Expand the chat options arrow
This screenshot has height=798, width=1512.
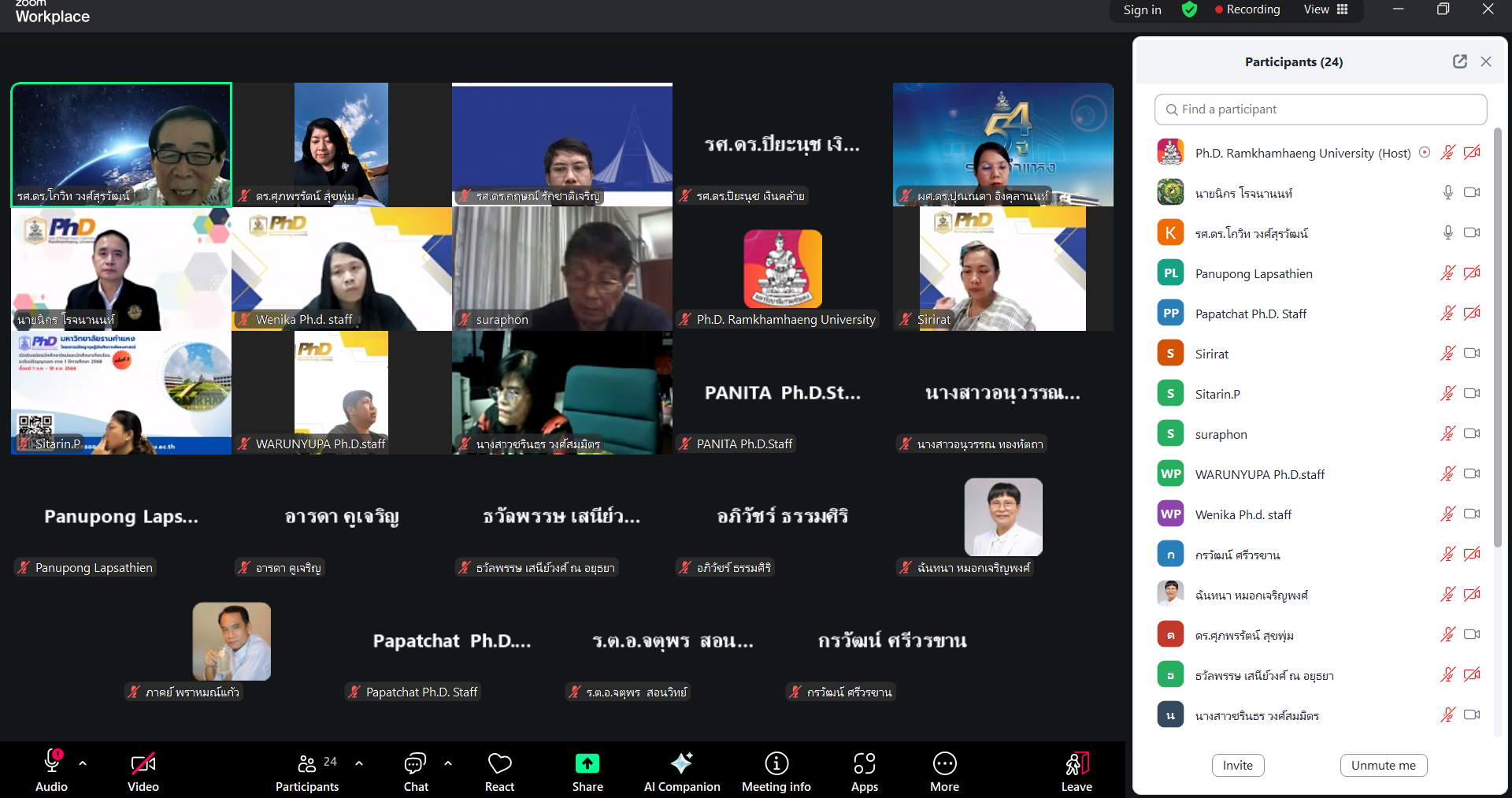click(x=448, y=763)
